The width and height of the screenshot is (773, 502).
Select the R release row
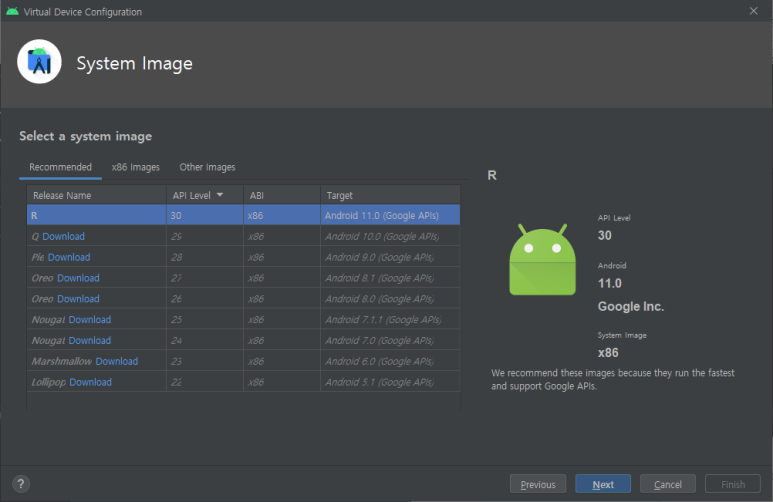(x=244, y=215)
